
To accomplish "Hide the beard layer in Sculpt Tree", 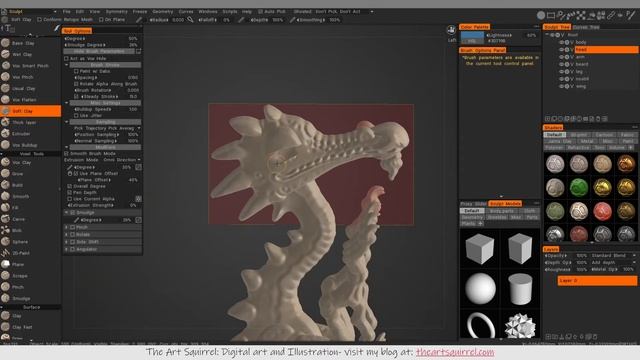I will point(561,64).
